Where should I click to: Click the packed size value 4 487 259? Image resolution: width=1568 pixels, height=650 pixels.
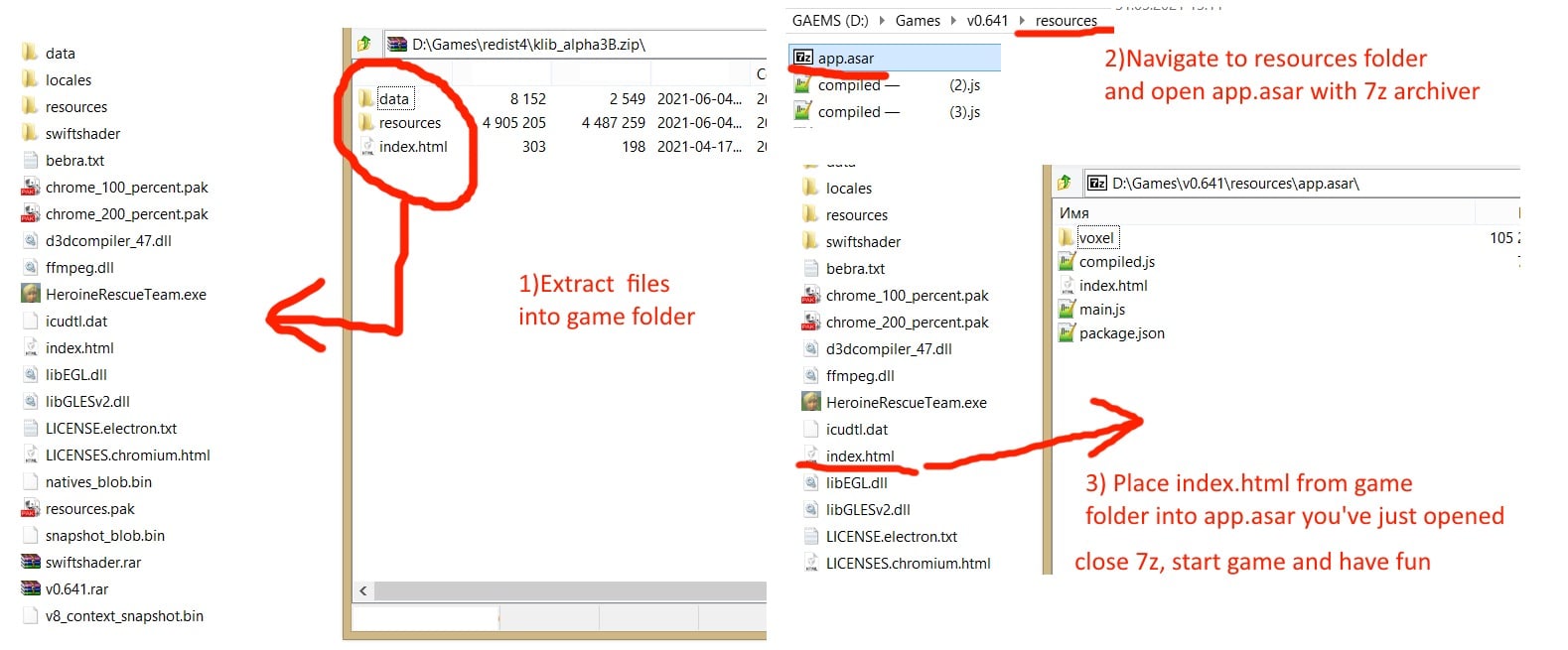[614, 123]
